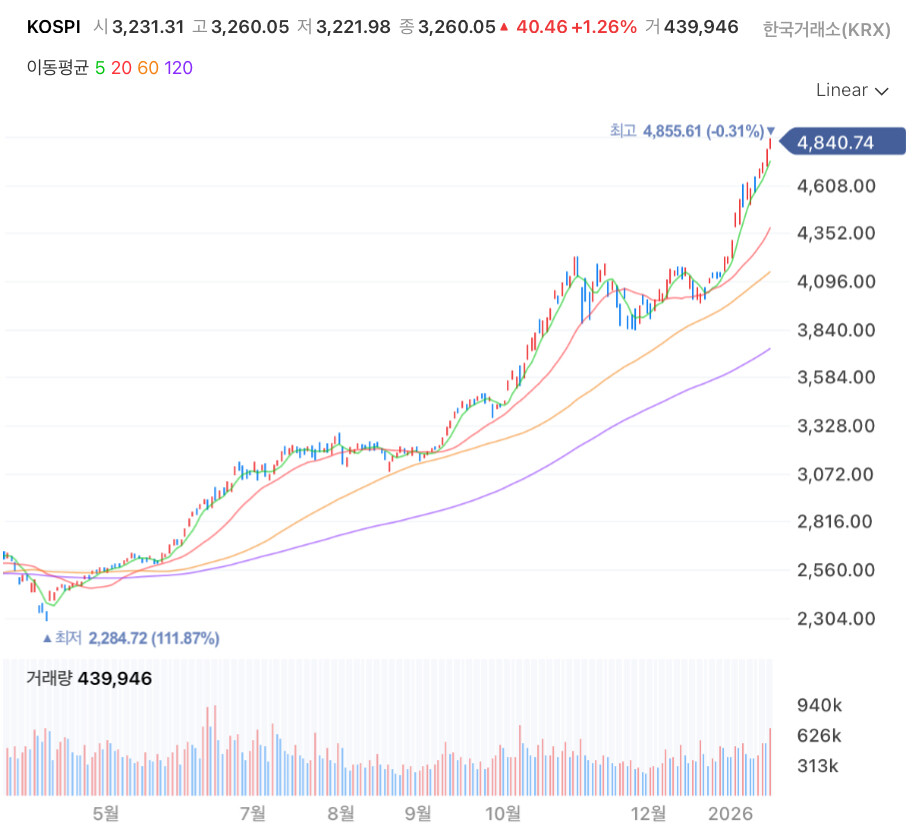916x839 pixels.
Task: Click the 이동평균 label
Action: click(57, 68)
